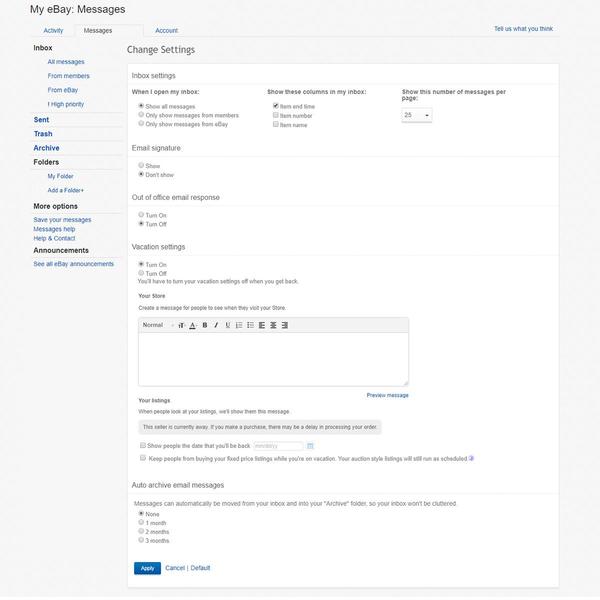Select Don't show email signature
The image size is (600, 600).
(x=141, y=174)
